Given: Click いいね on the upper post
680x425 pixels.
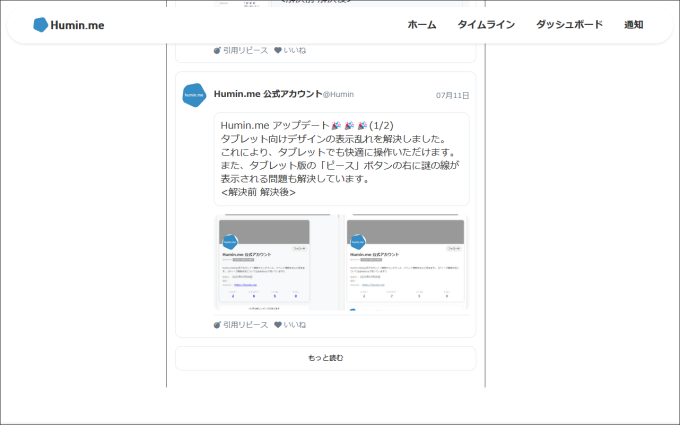Looking at the screenshot, I should tap(290, 50).
